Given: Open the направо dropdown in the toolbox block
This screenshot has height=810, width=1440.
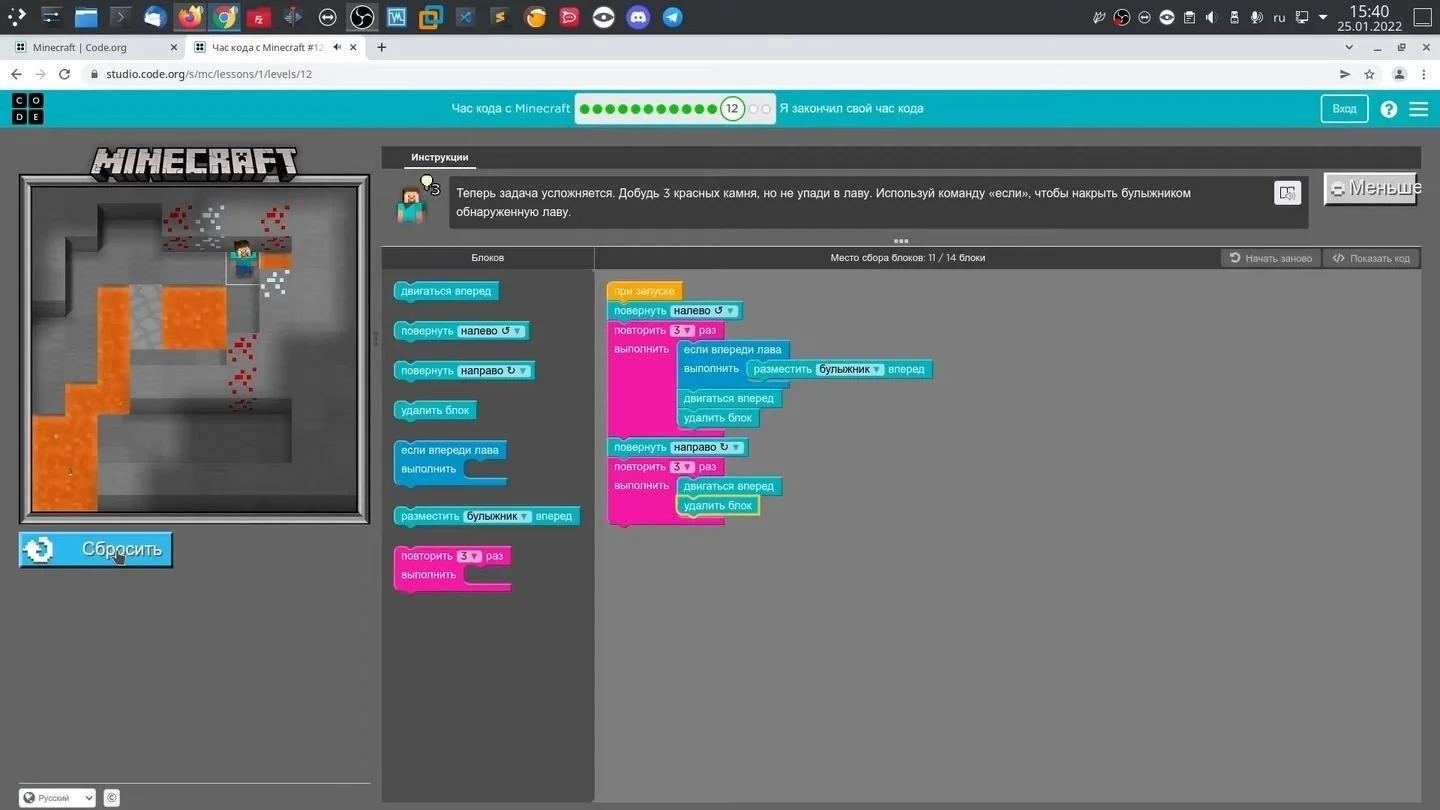Looking at the screenshot, I should coord(493,371).
